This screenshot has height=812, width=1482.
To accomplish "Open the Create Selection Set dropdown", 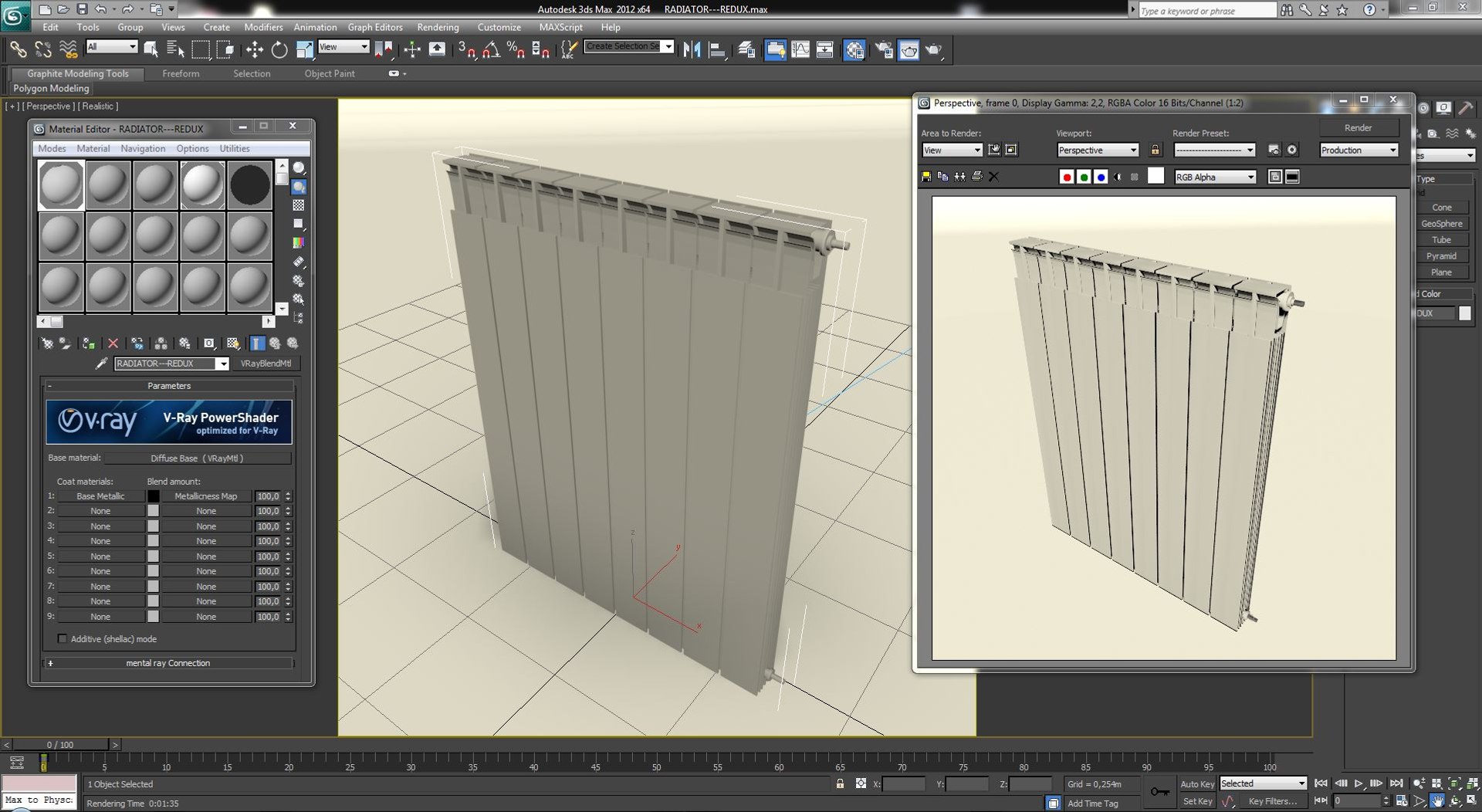I will pyautogui.click(x=629, y=47).
